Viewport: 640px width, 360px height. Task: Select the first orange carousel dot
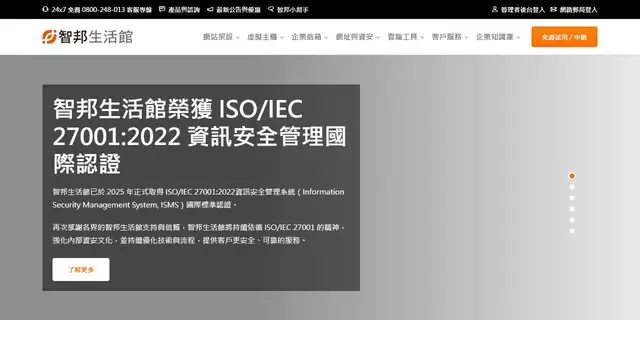point(572,176)
